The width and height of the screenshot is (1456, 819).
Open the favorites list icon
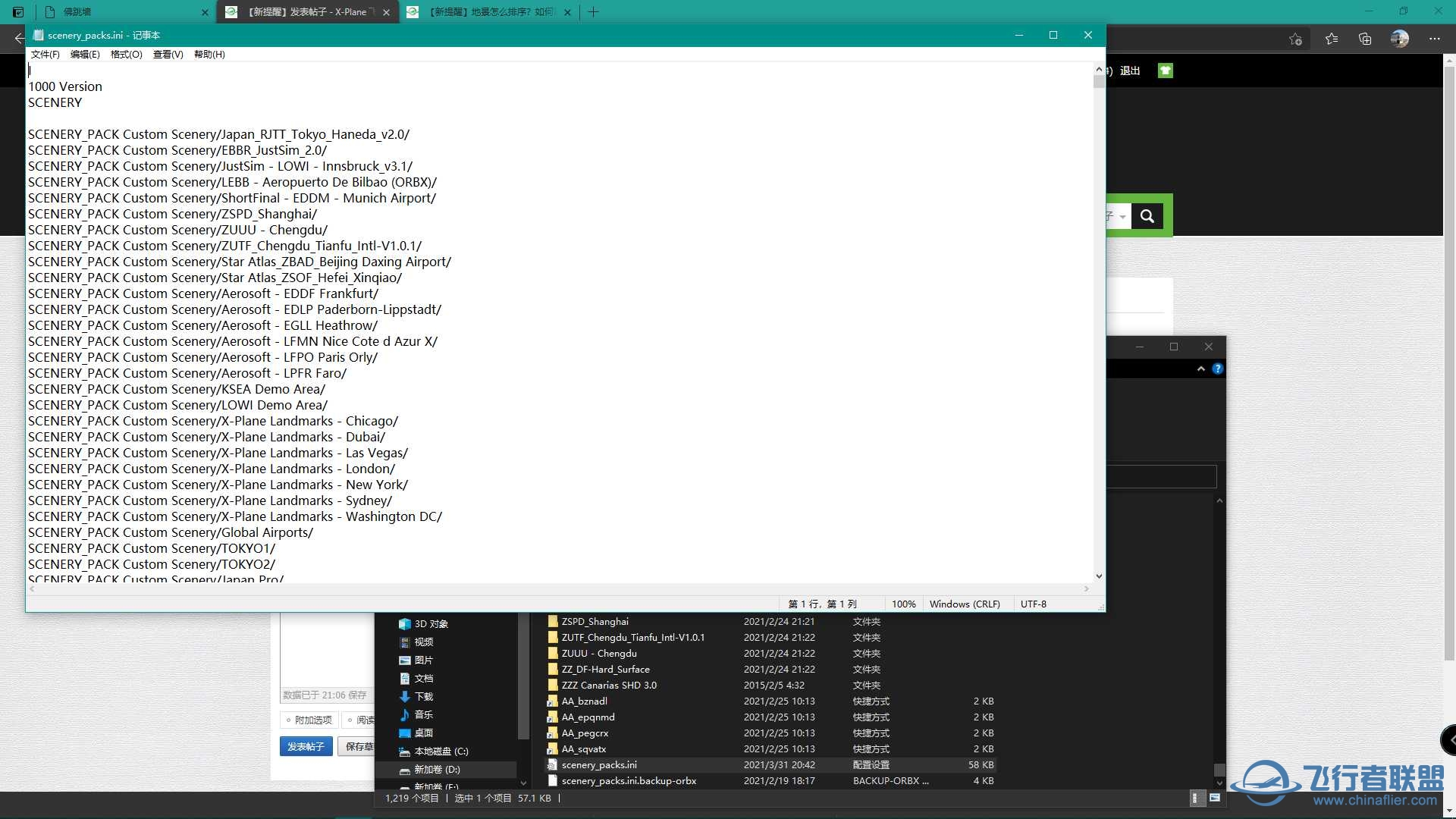1332,39
